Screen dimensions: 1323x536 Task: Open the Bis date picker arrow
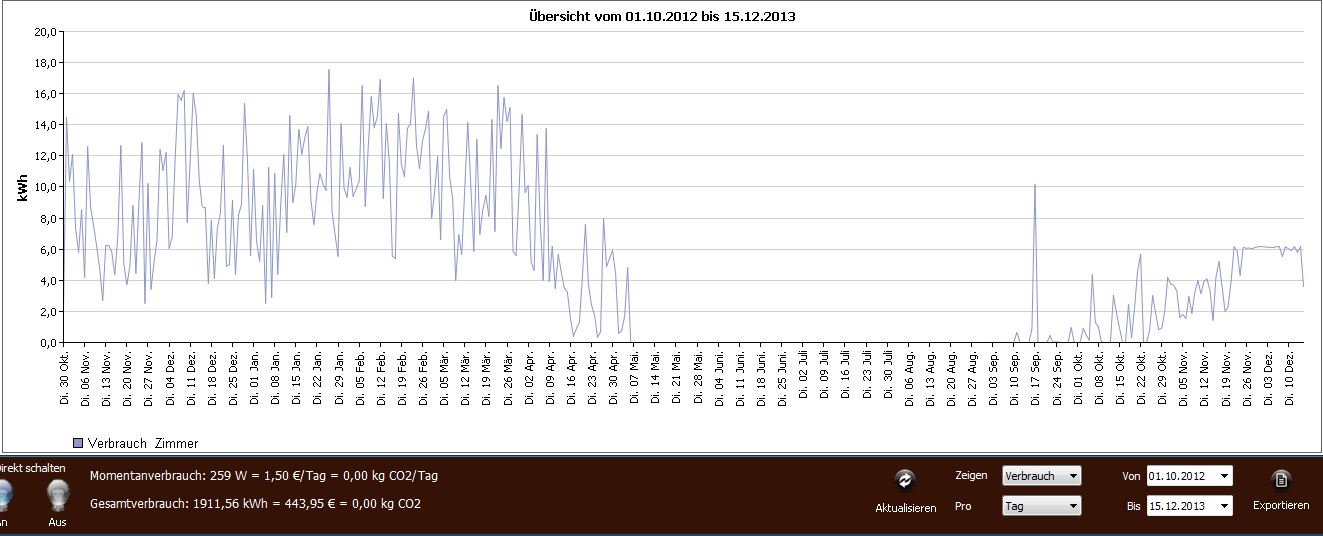click(x=1225, y=506)
